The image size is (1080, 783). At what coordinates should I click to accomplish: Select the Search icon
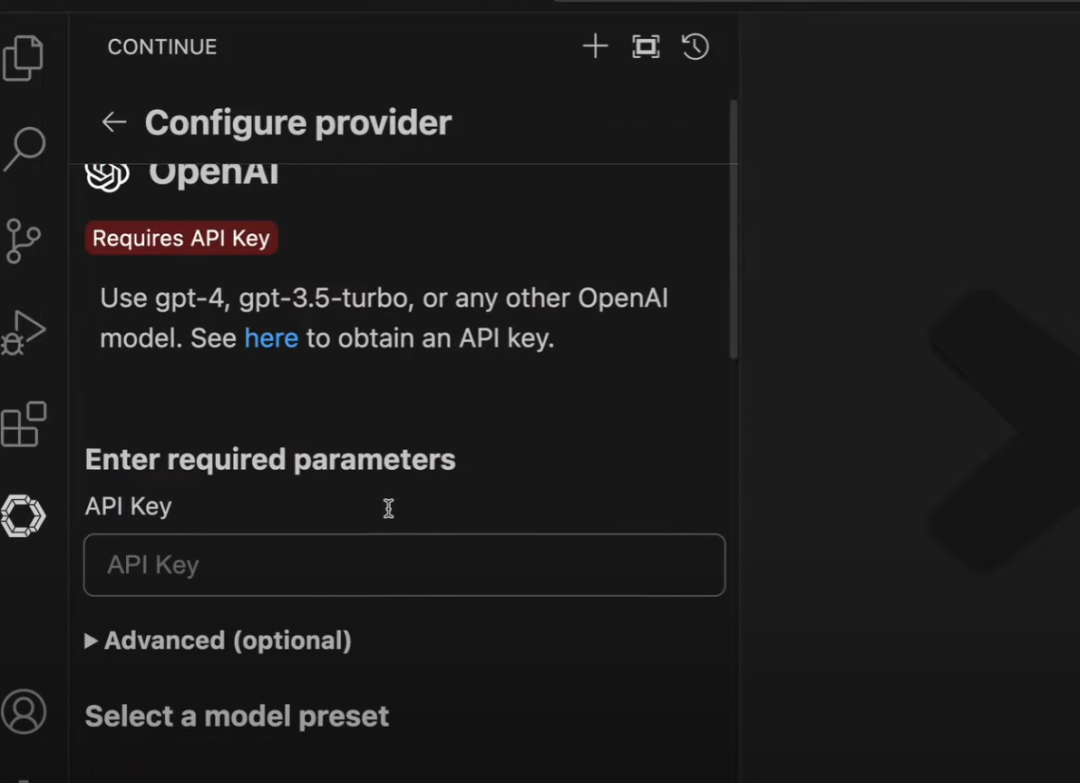pos(24,148)
